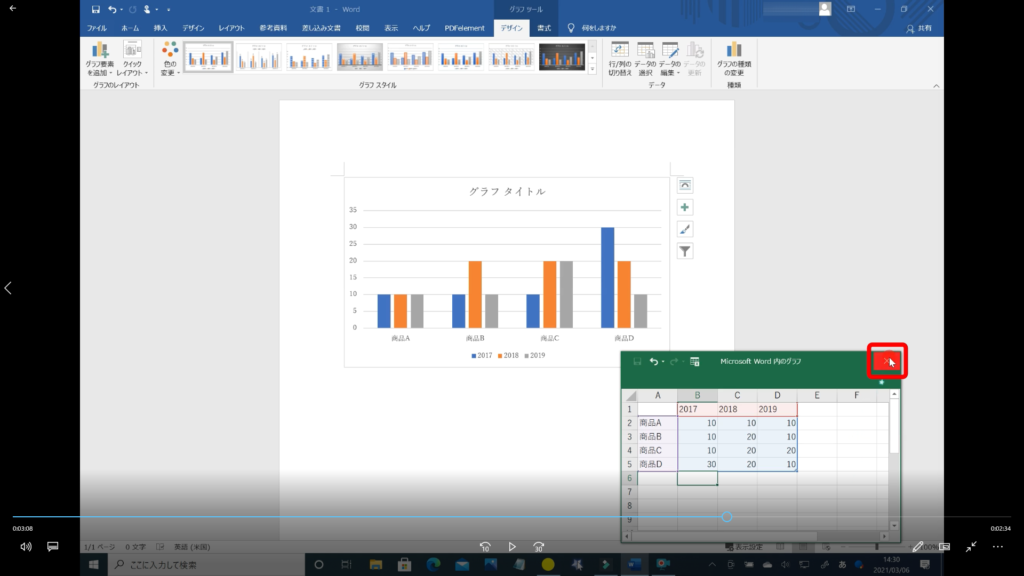Click グラフの種類の変更 icon
This screenshot has width=1024, height=576.
click(734, 59)
